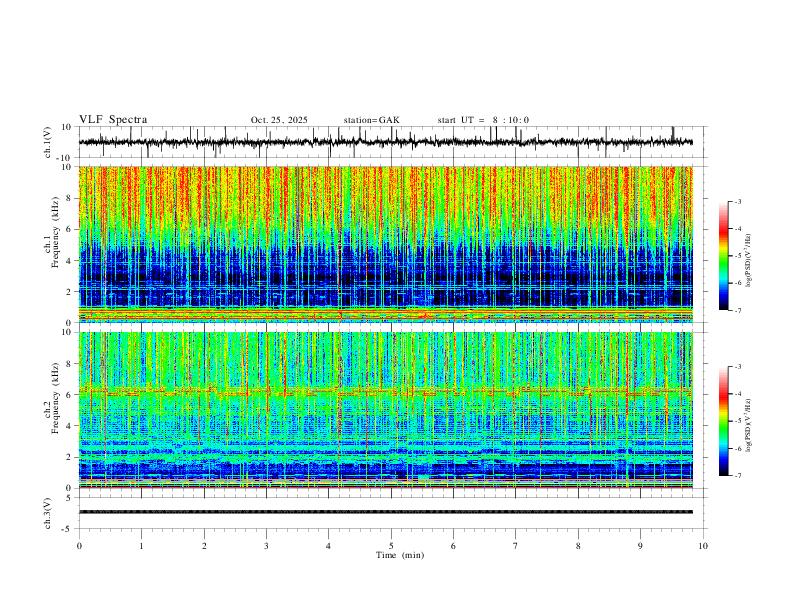
Task: Click the ch.1 voltage waveform trace
Action: pyautogui.click(x=386, y=142)
